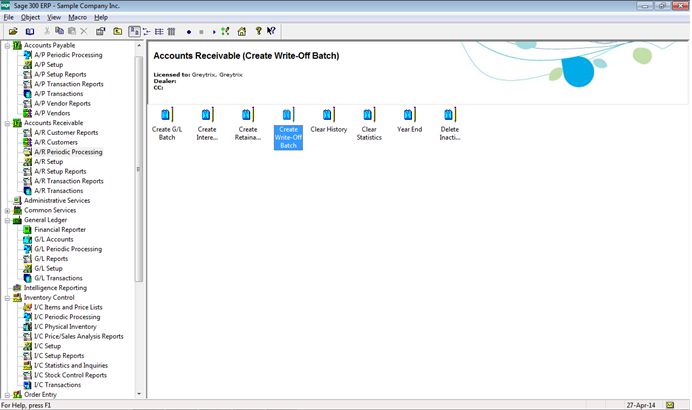Click the tree panel scrollbar thumb

point(139,169)
